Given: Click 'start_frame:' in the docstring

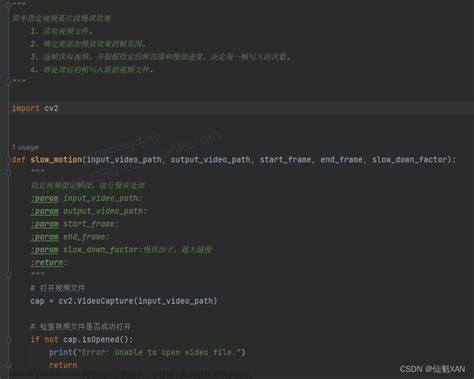Looking at the screenshot, I should point(91,224).
